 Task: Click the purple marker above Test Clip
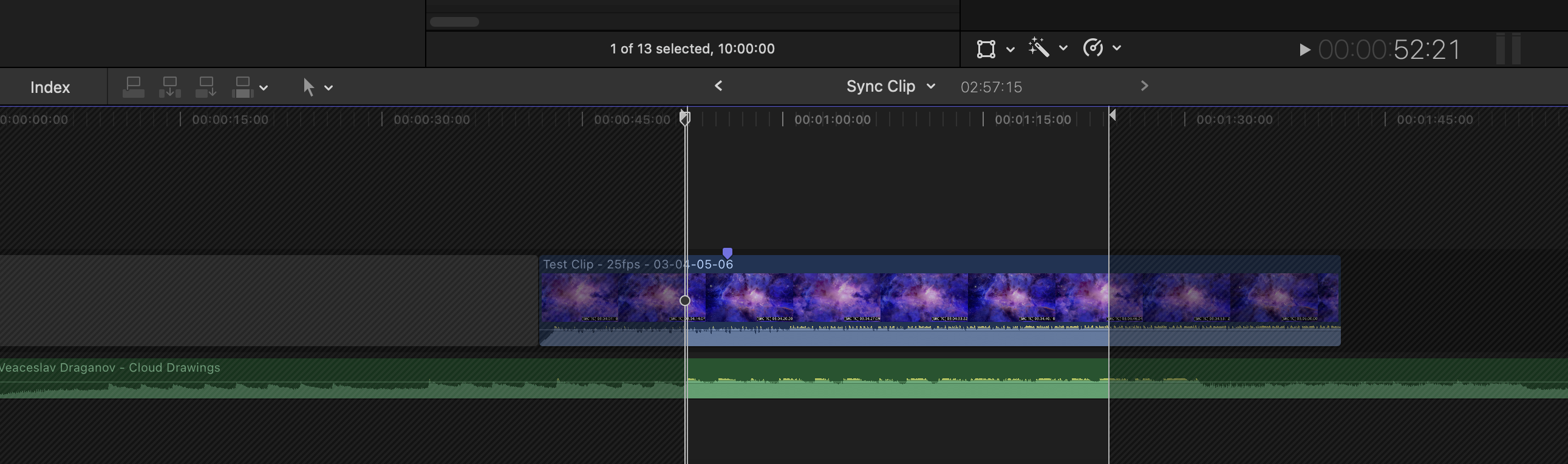click(728, 253)
